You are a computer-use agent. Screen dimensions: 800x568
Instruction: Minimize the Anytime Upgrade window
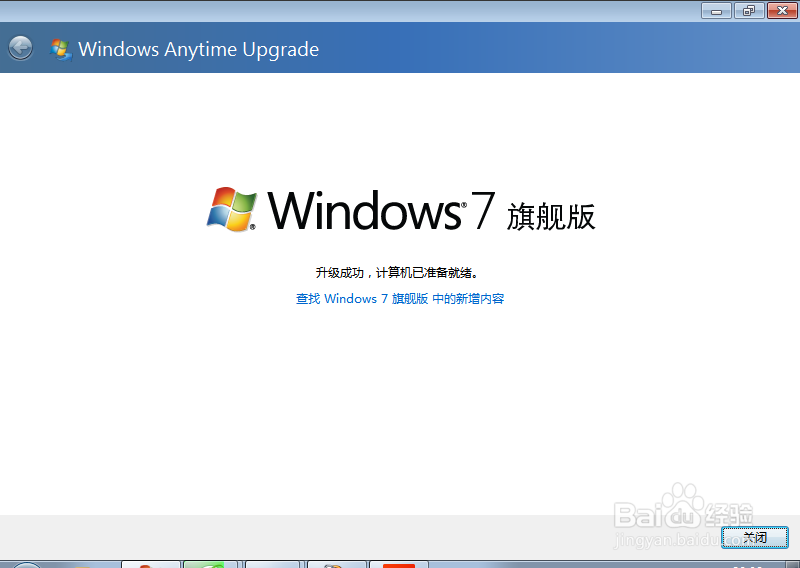coord(716,10)
